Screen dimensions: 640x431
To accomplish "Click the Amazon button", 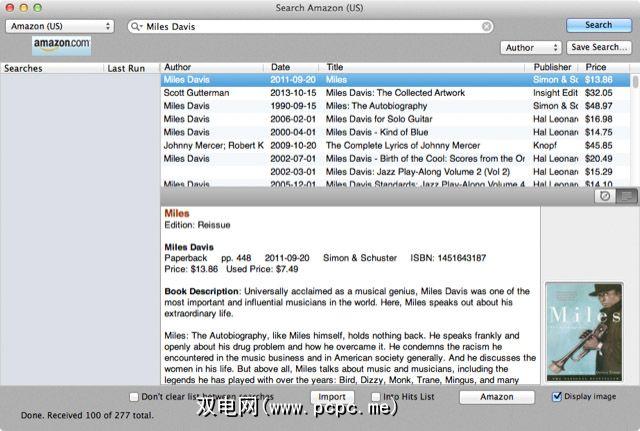I will 497,397.
